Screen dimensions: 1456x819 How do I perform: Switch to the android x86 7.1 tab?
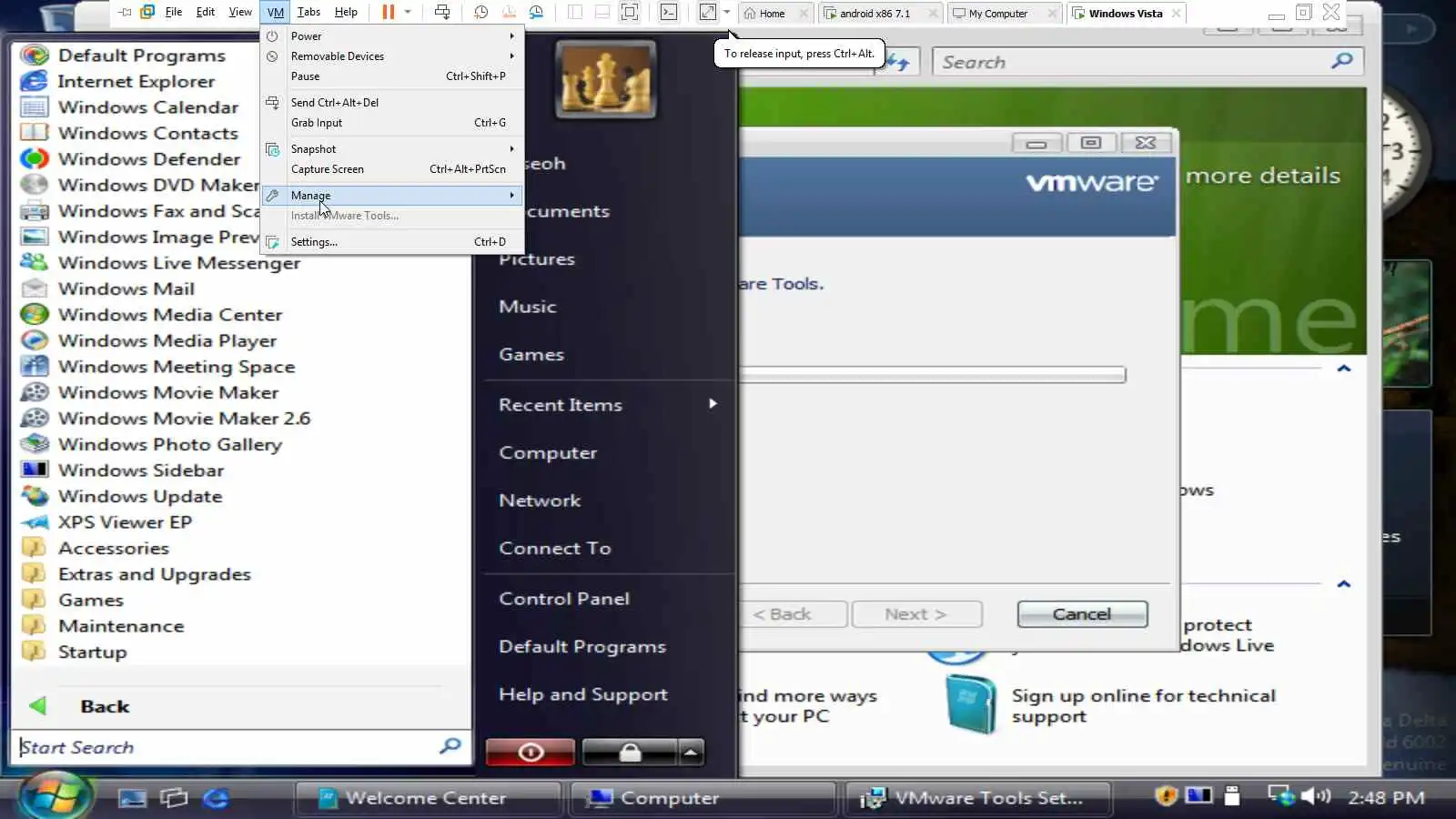click(x=875, y=14)
